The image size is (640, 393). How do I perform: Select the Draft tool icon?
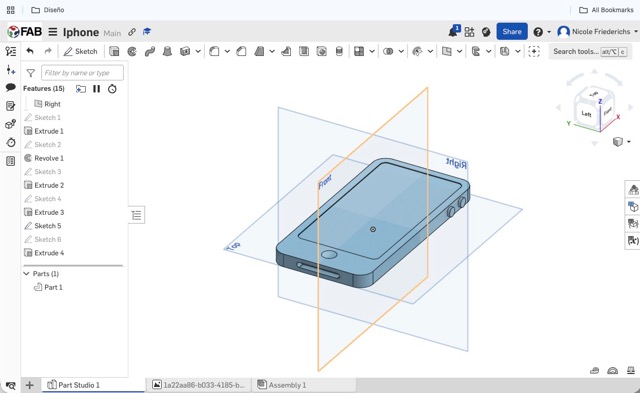tap(259, 51)
